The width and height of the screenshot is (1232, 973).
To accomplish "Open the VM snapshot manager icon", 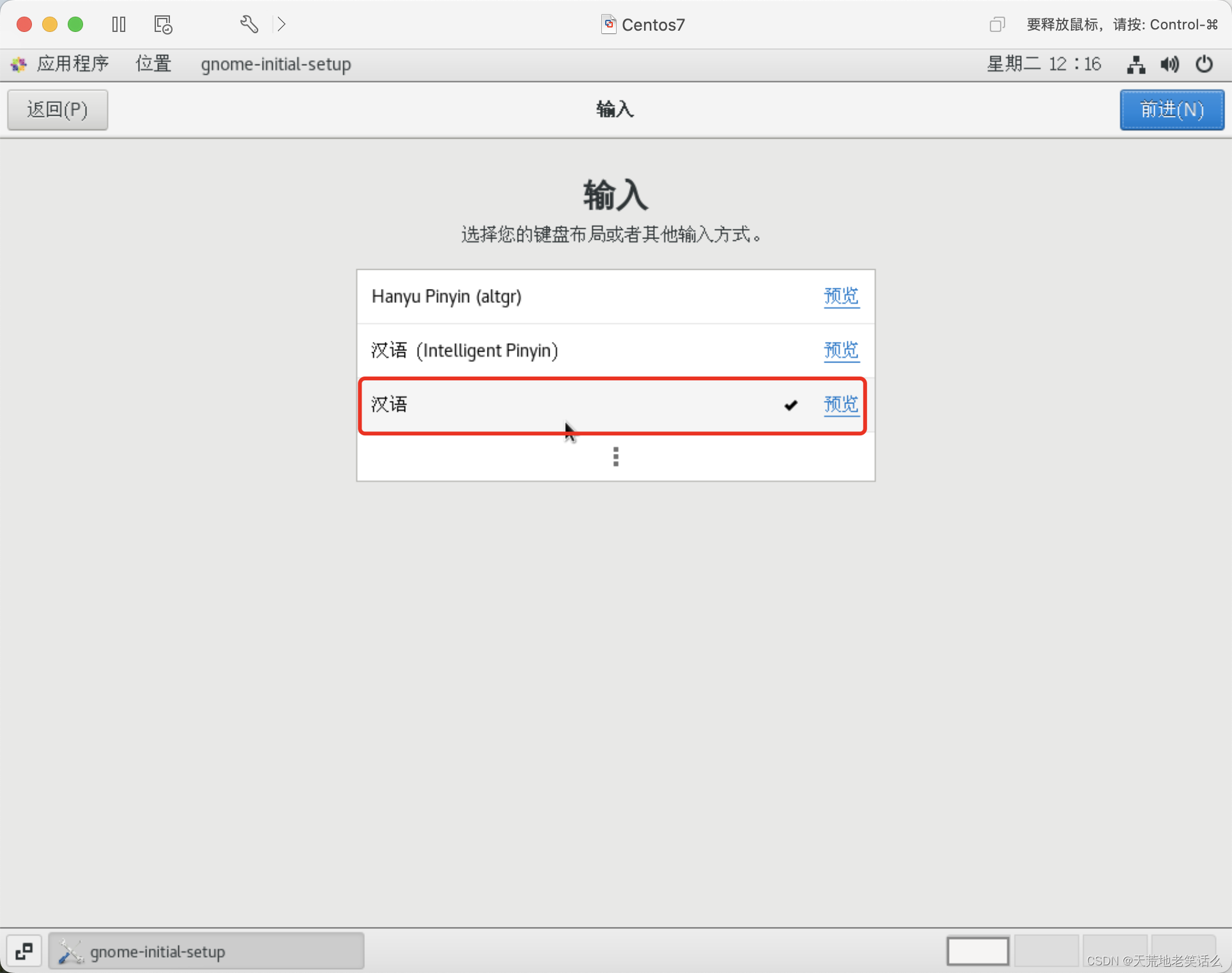I will [x=163, y=24].
